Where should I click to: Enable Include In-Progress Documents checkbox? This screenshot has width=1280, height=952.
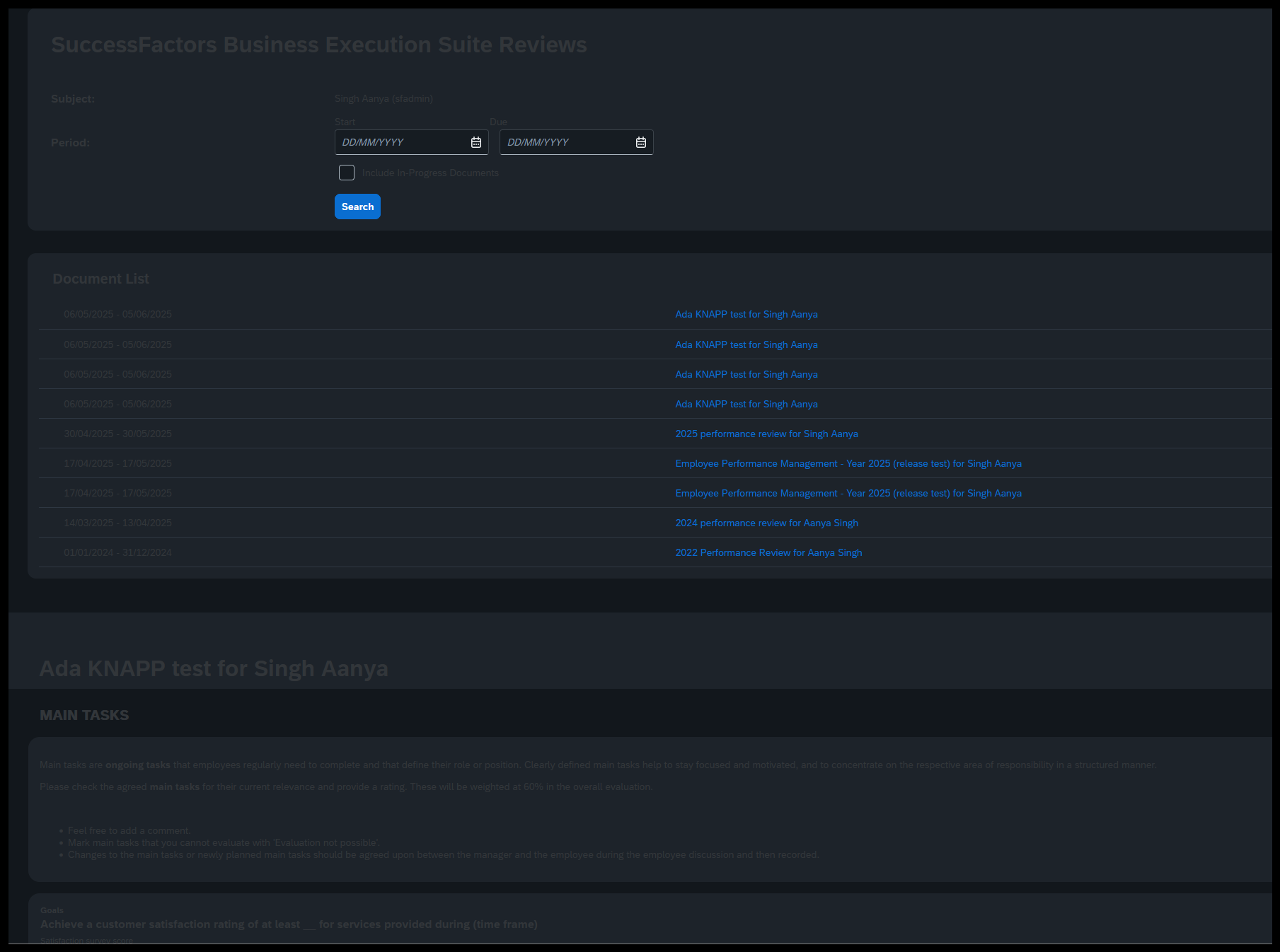(x=347, y=173)
